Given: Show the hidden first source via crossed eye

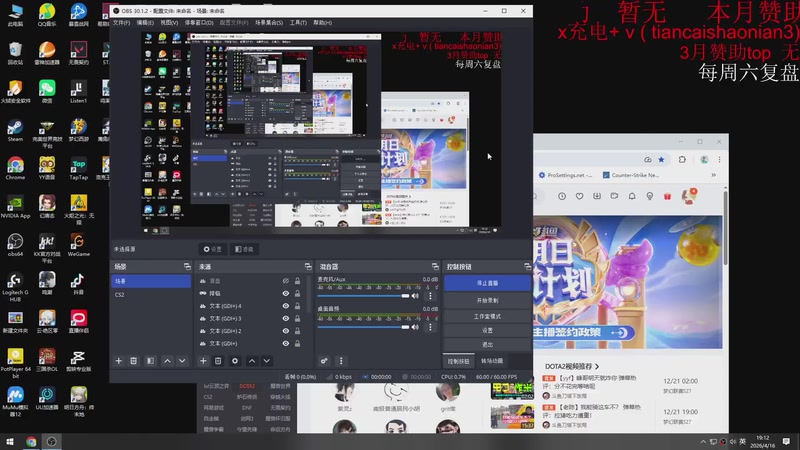Looking at the screenshot, I should pos(286,281).
